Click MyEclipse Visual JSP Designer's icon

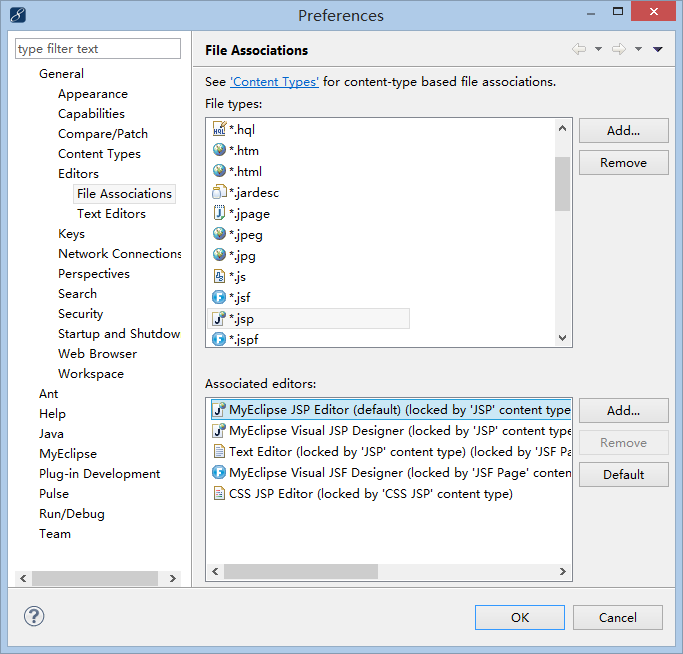point(219,430)
